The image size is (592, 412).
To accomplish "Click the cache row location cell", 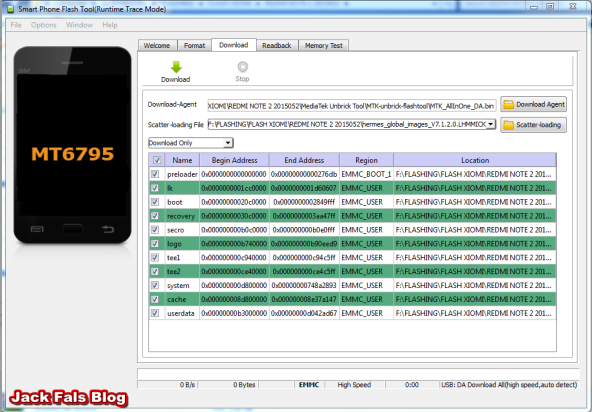I will pyautogui.click(x=475, y=299).
